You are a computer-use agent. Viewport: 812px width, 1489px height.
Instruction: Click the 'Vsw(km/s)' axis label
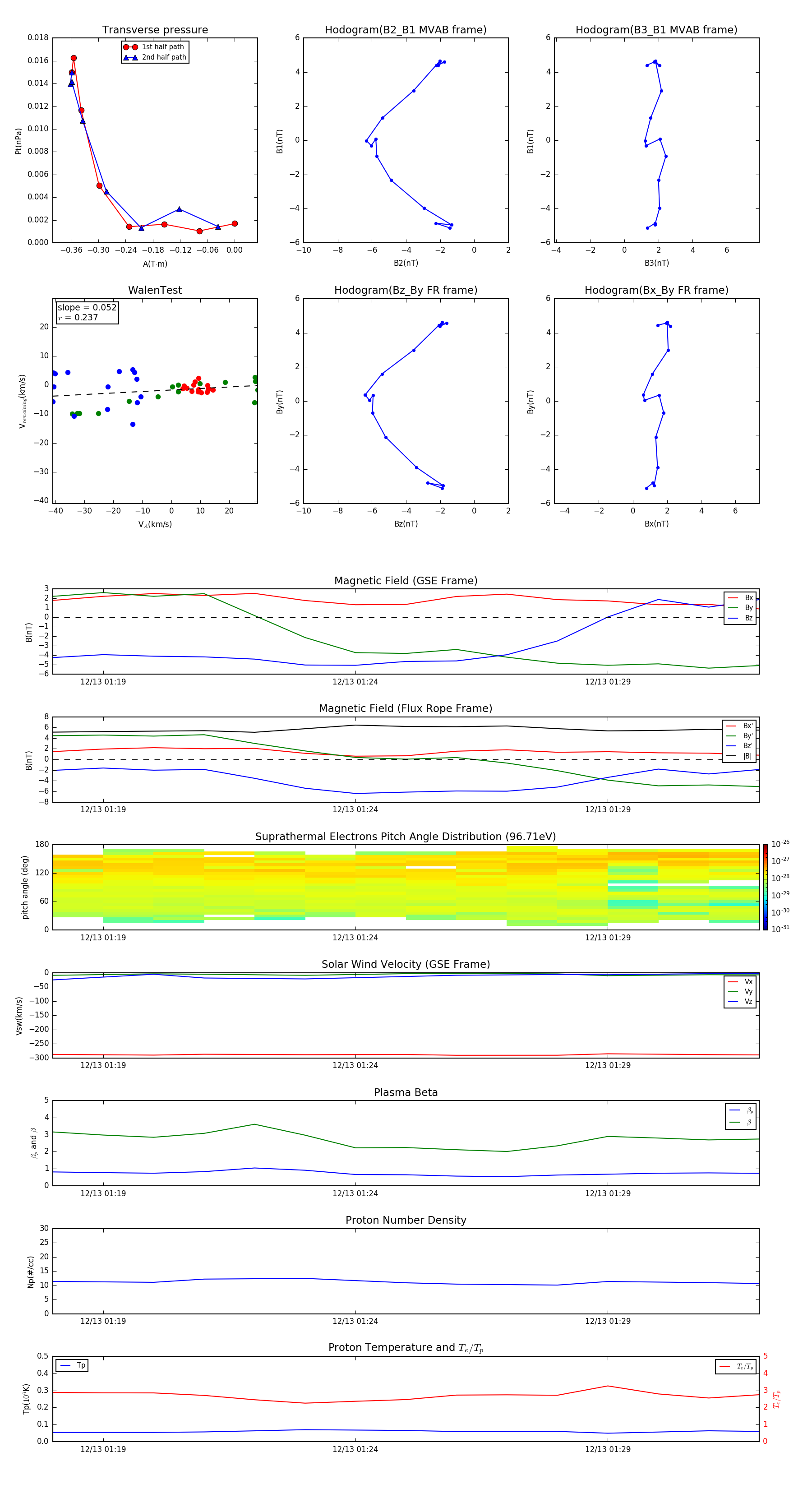tap(18, 1016)
